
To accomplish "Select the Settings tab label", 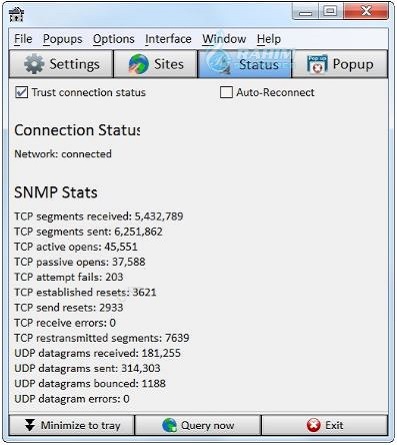I will [x=74, y=64].
